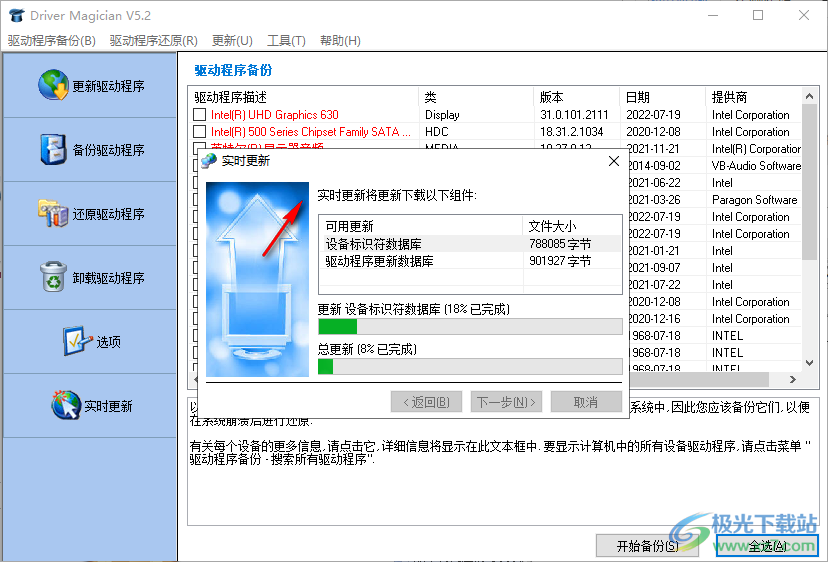
Task: Select the 驱动程序更新数据库 update row
Action: pyautogui.click(x=470, y=260)
